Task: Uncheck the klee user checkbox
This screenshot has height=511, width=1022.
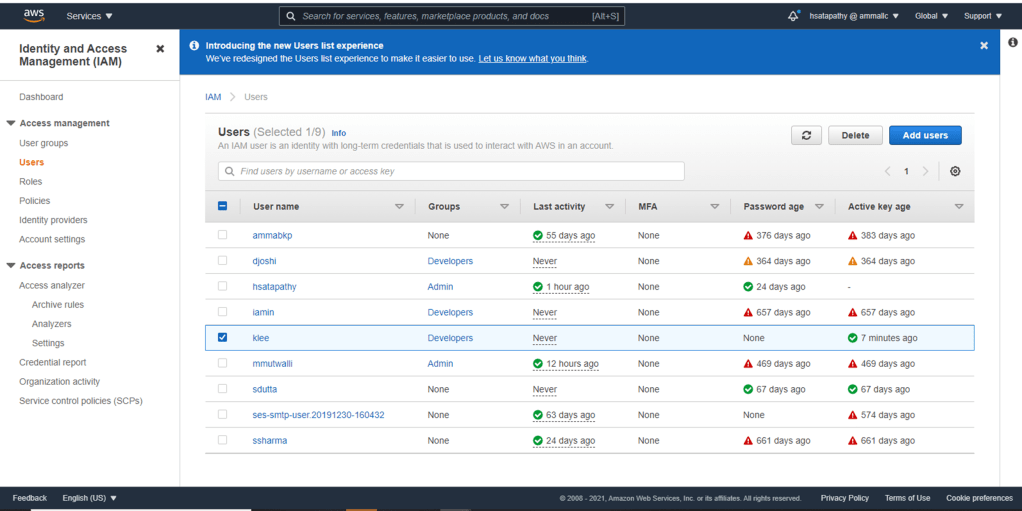Action: (x=222, y=338)
